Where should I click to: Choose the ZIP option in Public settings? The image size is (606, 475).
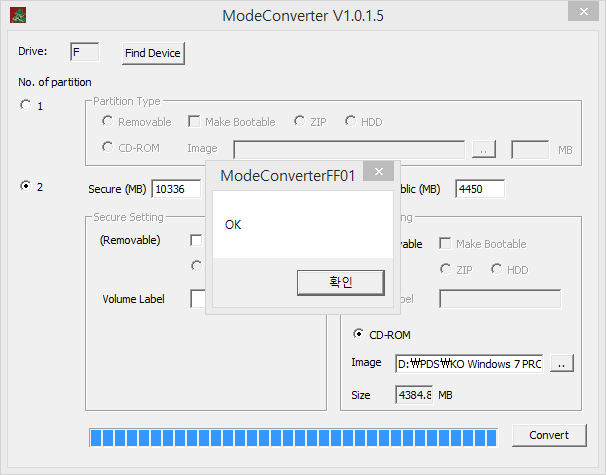tap(446, 270)
